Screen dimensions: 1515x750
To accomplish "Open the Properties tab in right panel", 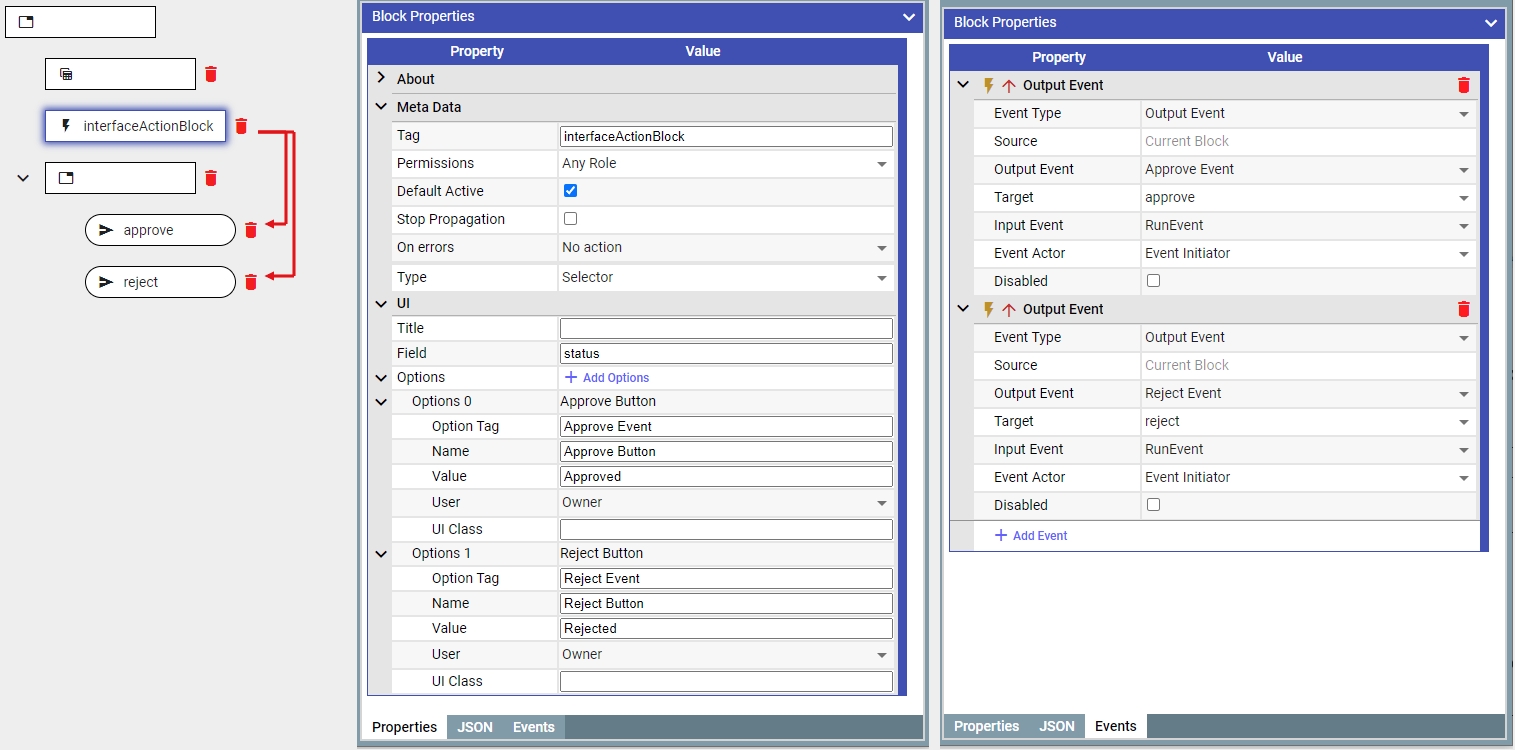I will (x=986, y=726).
